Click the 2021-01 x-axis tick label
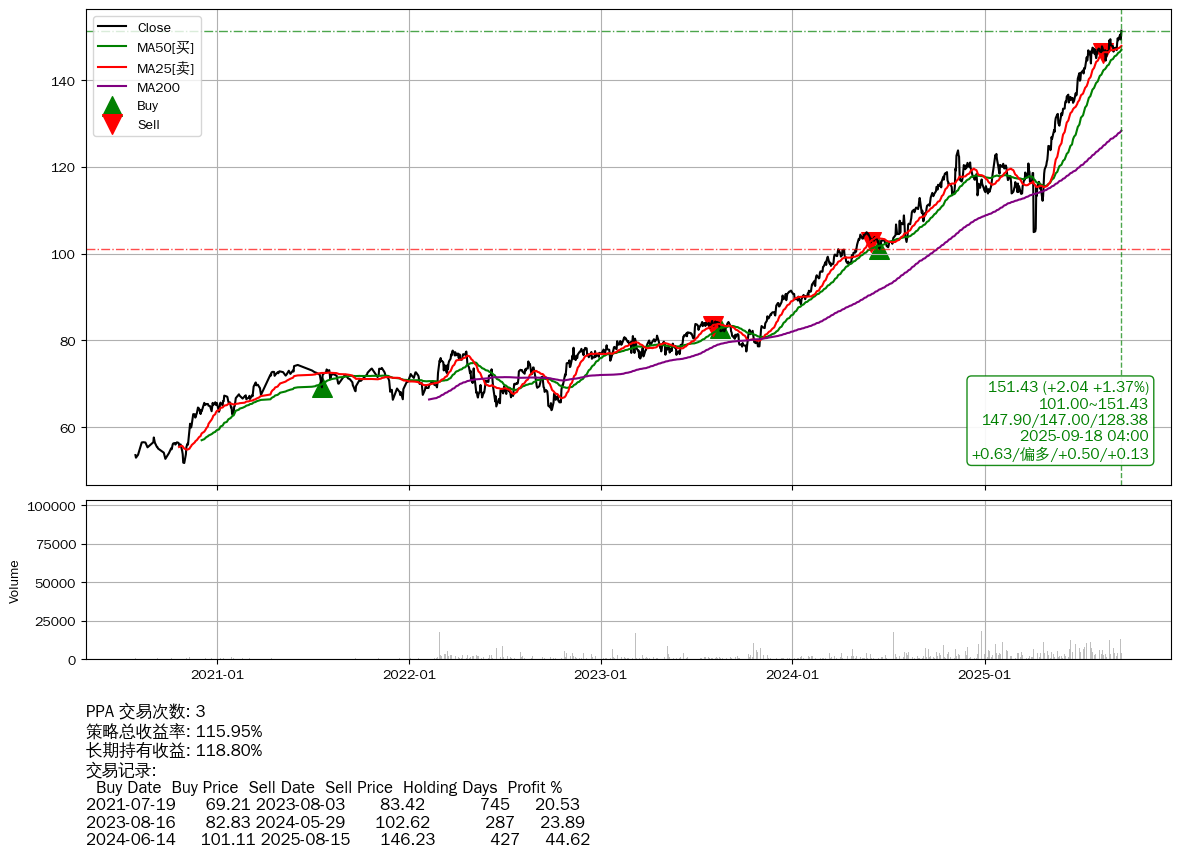Image resolution: width=1180 pixels, height=857 pixels. 217,674
